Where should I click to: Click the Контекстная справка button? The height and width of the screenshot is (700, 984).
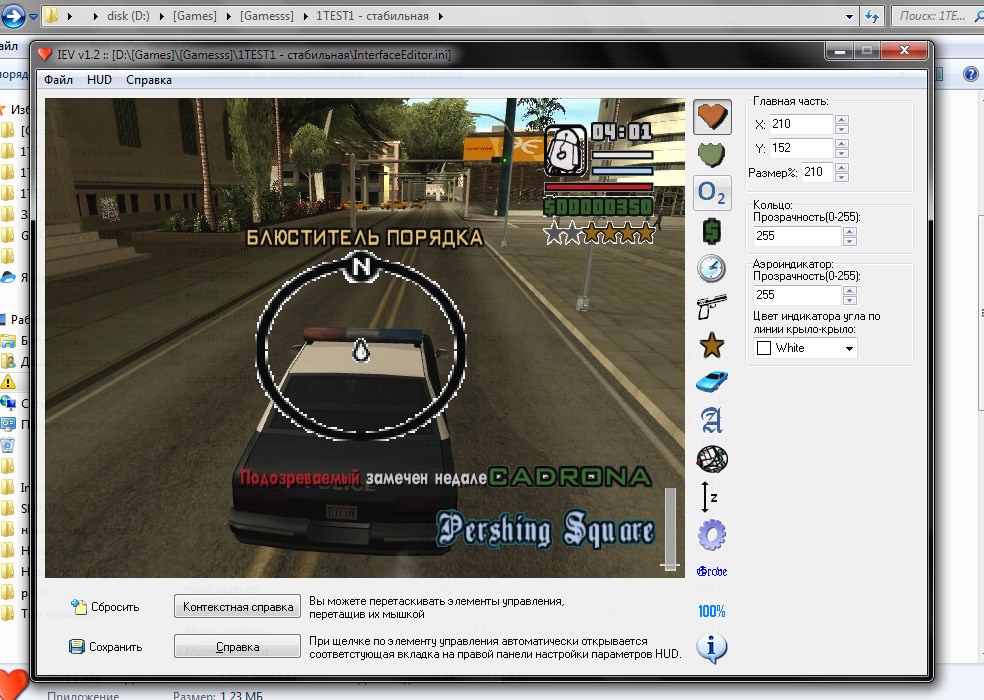point(238,606)
